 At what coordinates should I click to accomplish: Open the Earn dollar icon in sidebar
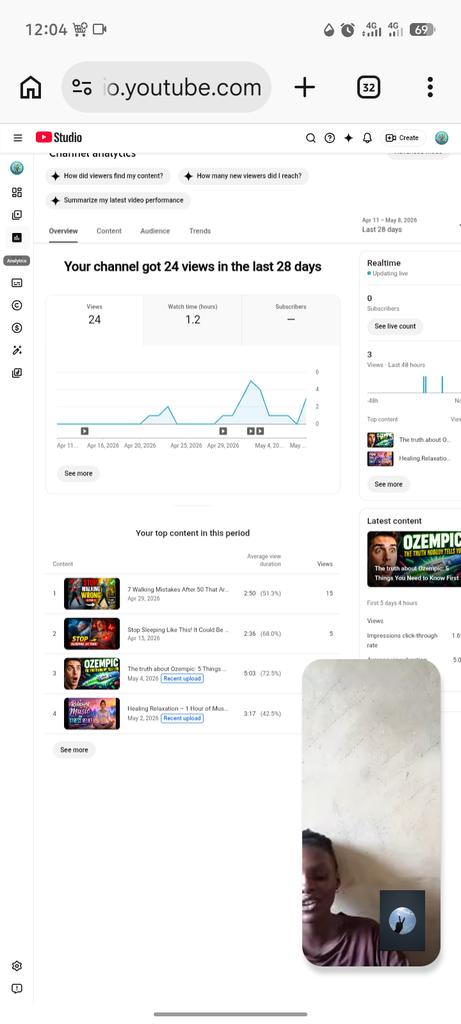17,328
